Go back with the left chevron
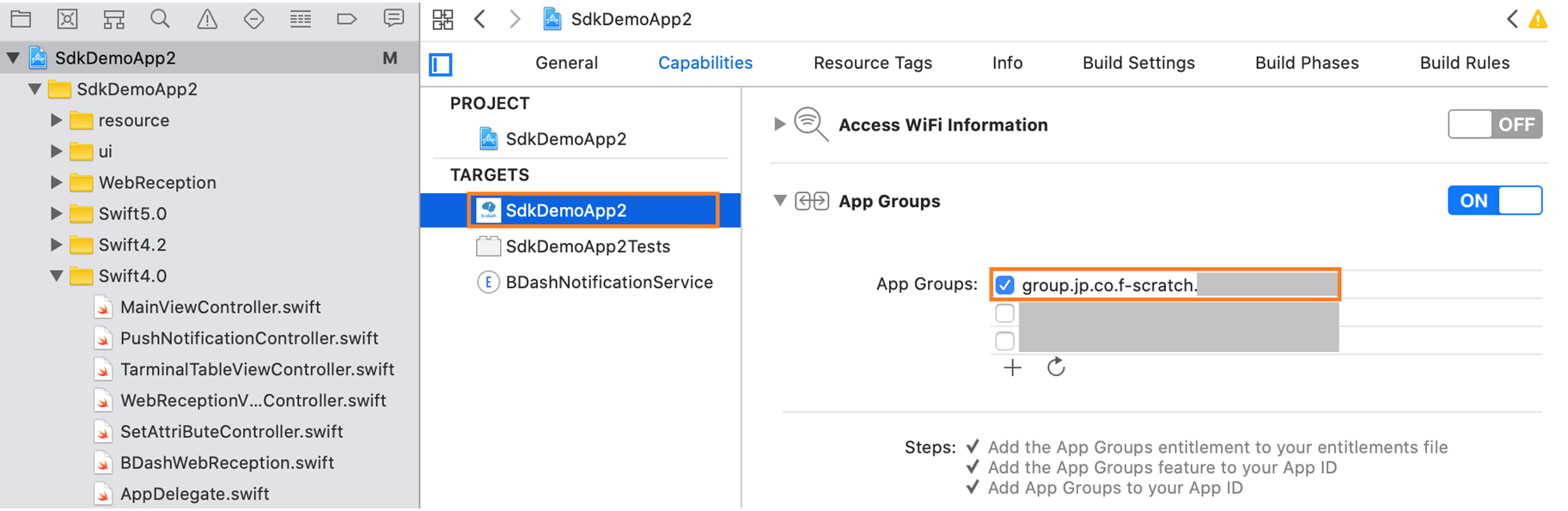Screen dimensions: 1568x511 (x=480, y=19)
